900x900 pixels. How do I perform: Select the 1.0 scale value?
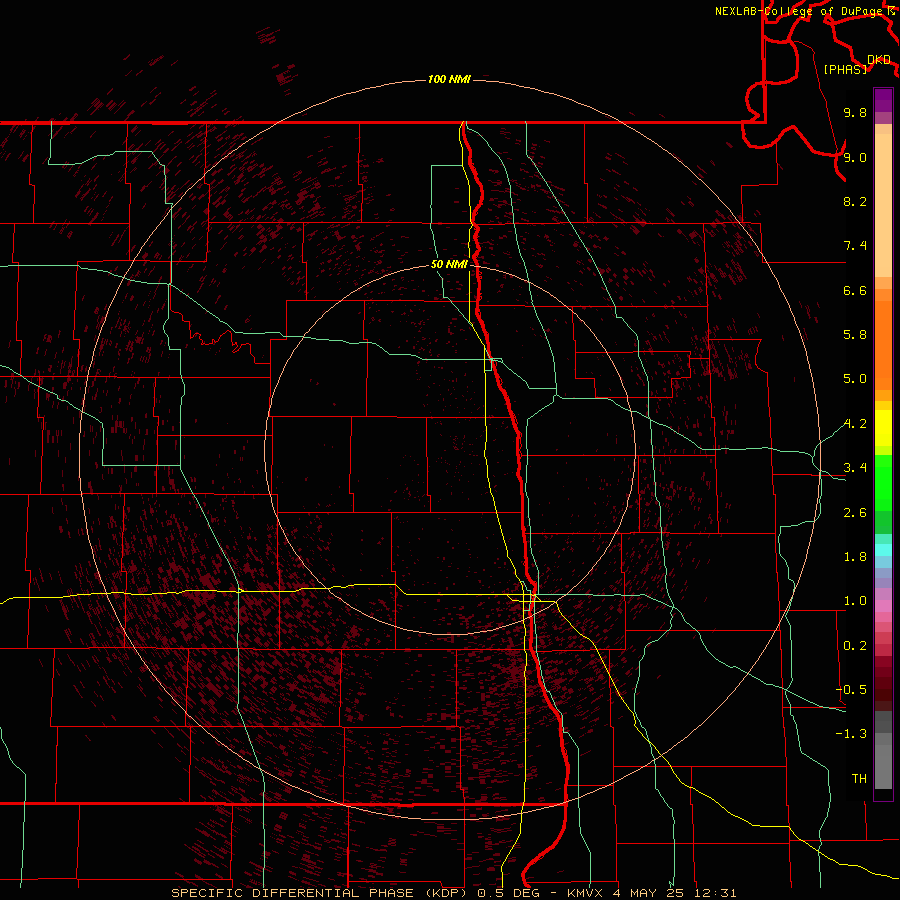pos(855,601)
